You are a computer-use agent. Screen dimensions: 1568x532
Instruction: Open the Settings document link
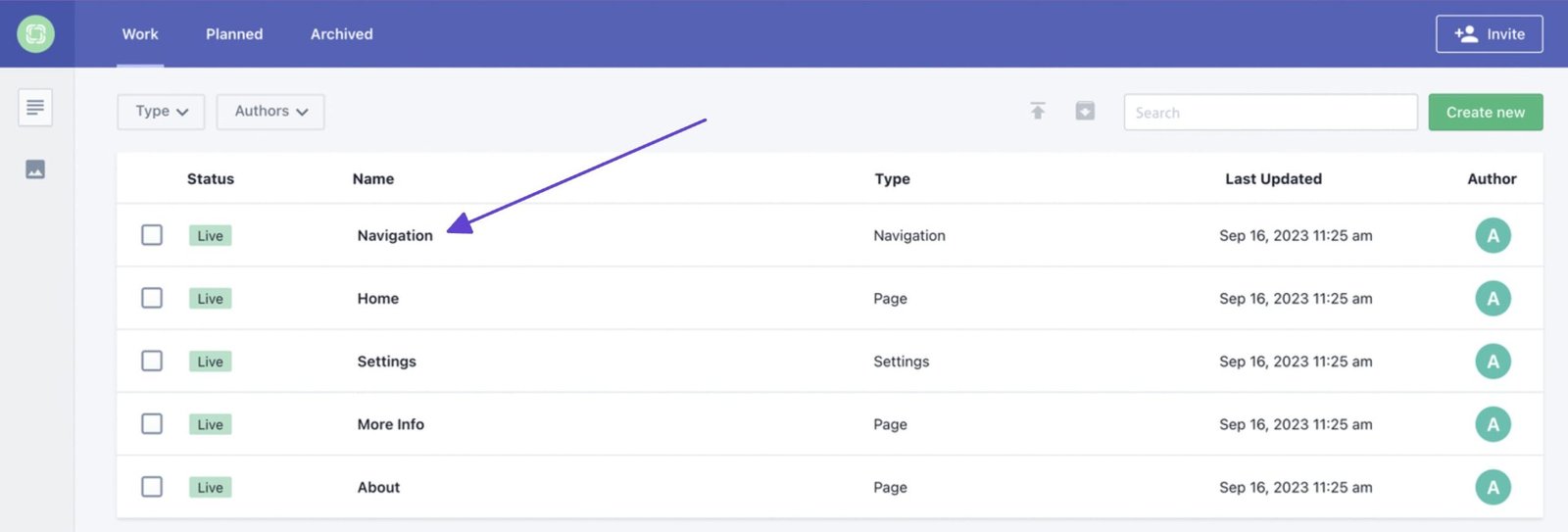(x=386, y=362)
